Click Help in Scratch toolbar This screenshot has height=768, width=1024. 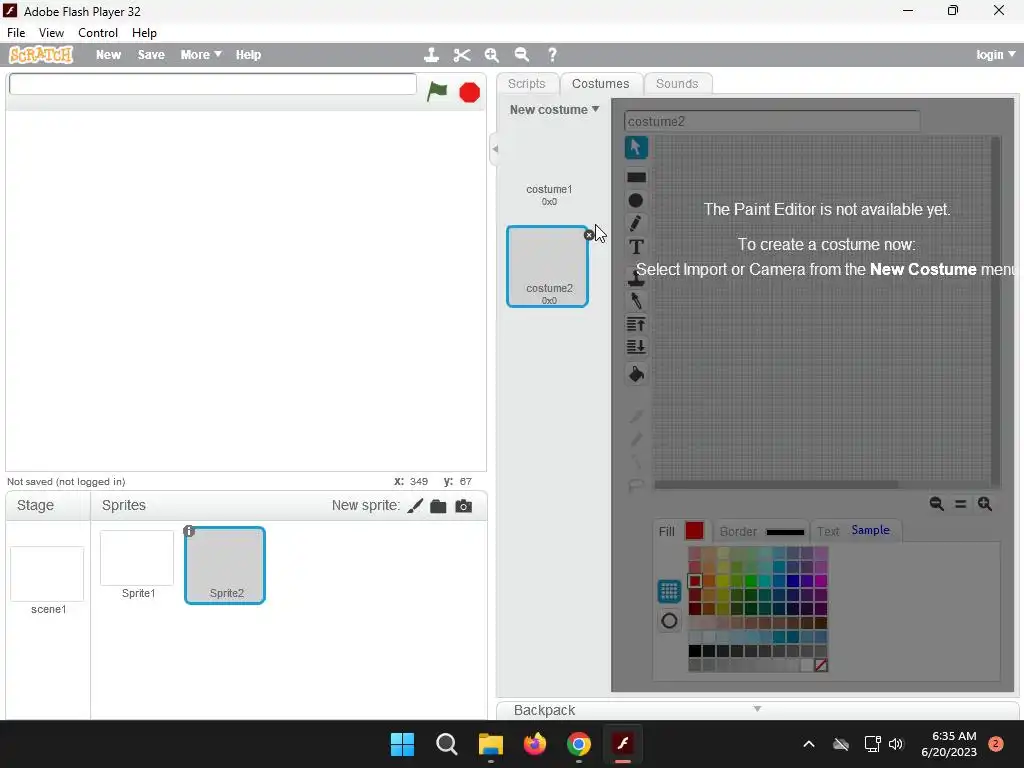(248, 55)
